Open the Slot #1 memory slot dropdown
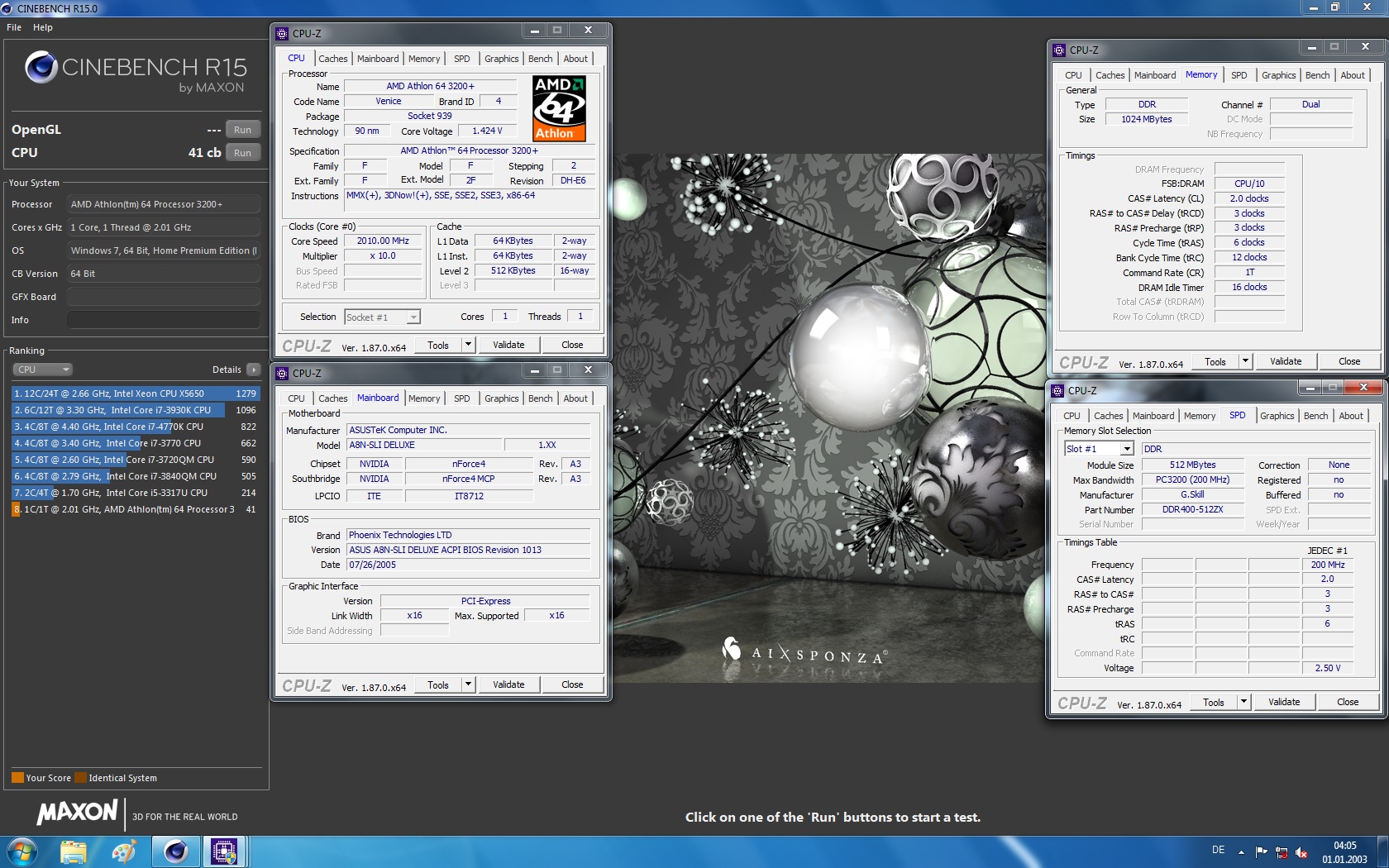The height and width of the screenshot is (868, 1389). tap(1099, 449)
